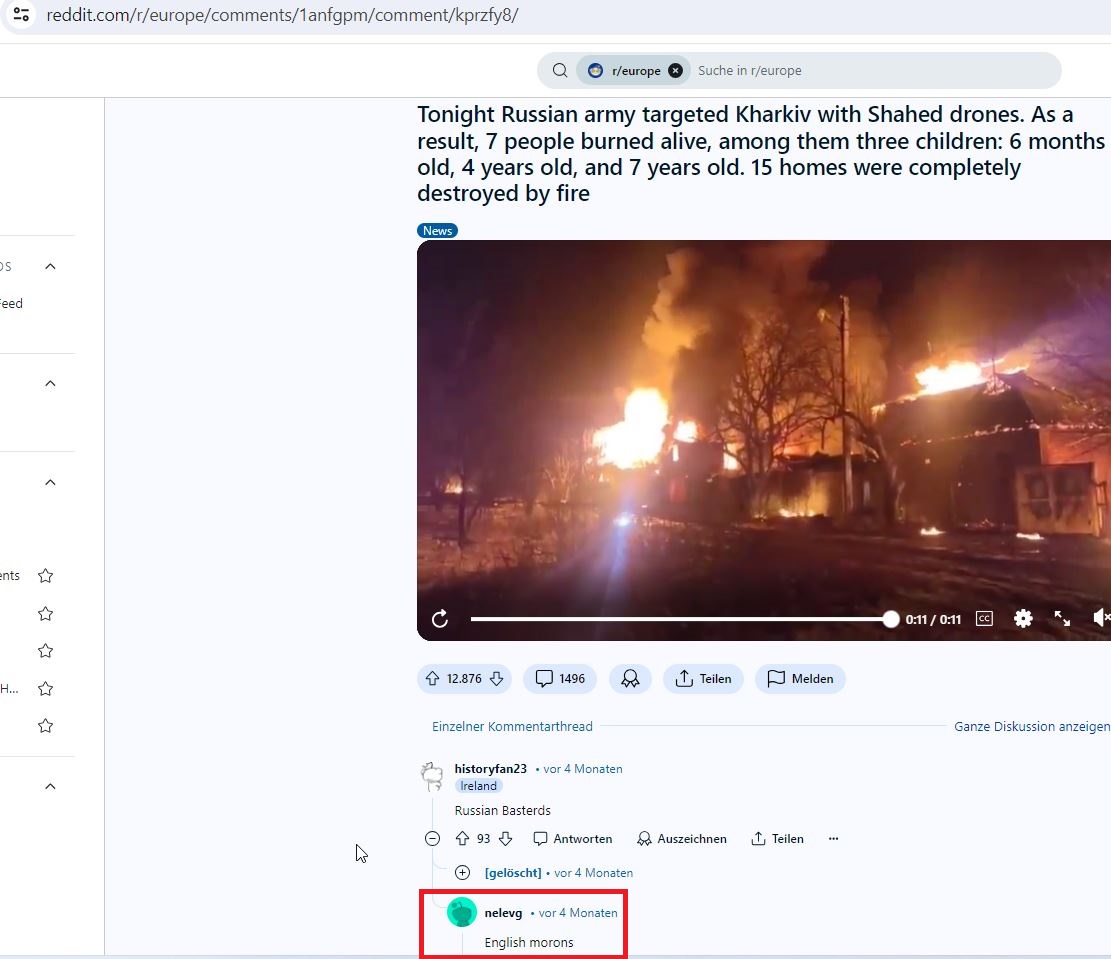Viewport: 1111px width, 959px height.
Task: Reply to comment with Antworten
Action: pos(573,839)
